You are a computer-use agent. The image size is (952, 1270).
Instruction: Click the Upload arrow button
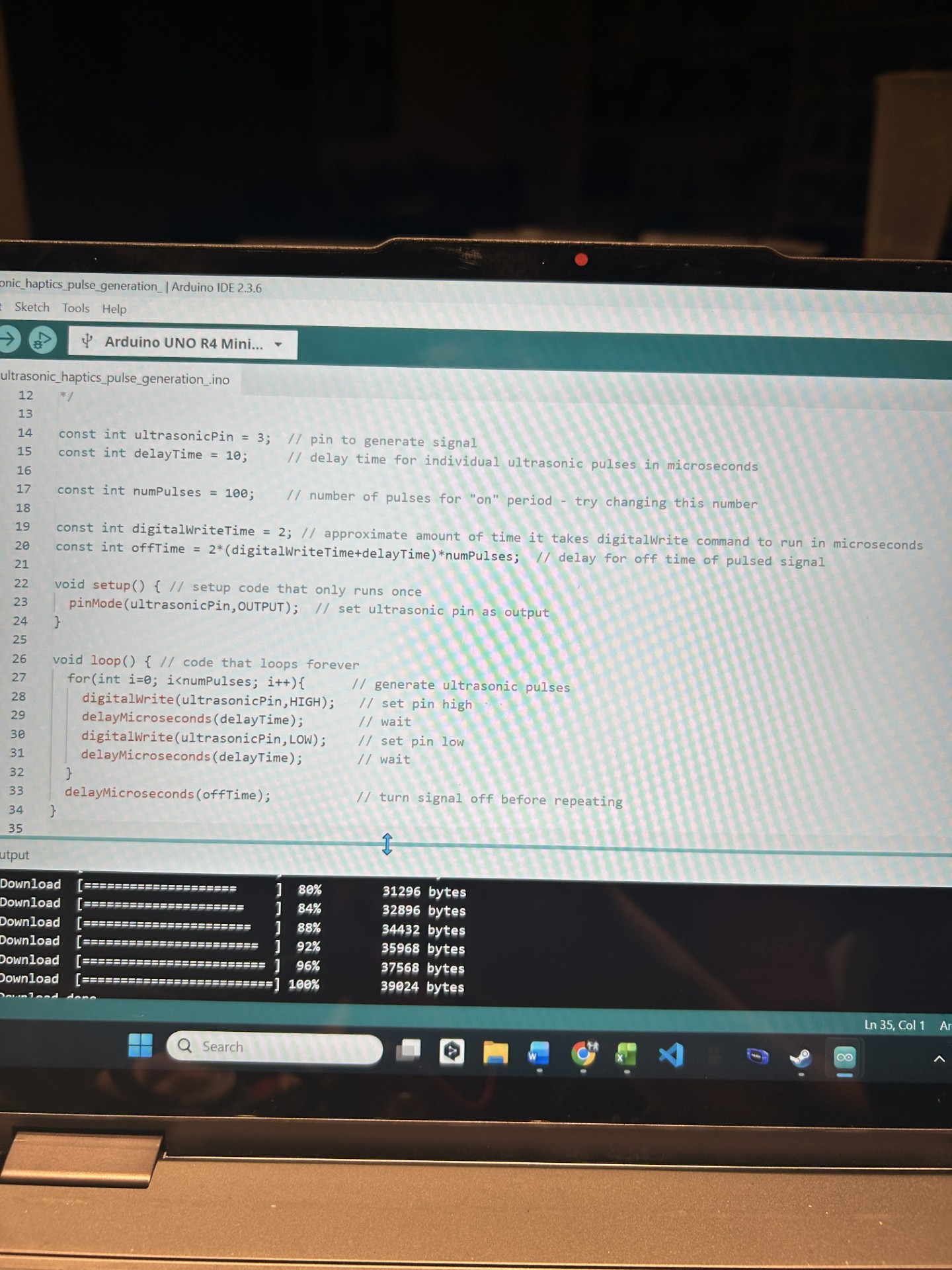(x=9, y=339)
